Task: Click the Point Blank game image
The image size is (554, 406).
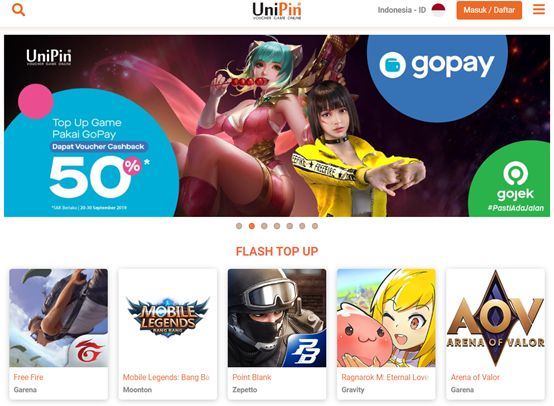Action: tap(277, 318)
